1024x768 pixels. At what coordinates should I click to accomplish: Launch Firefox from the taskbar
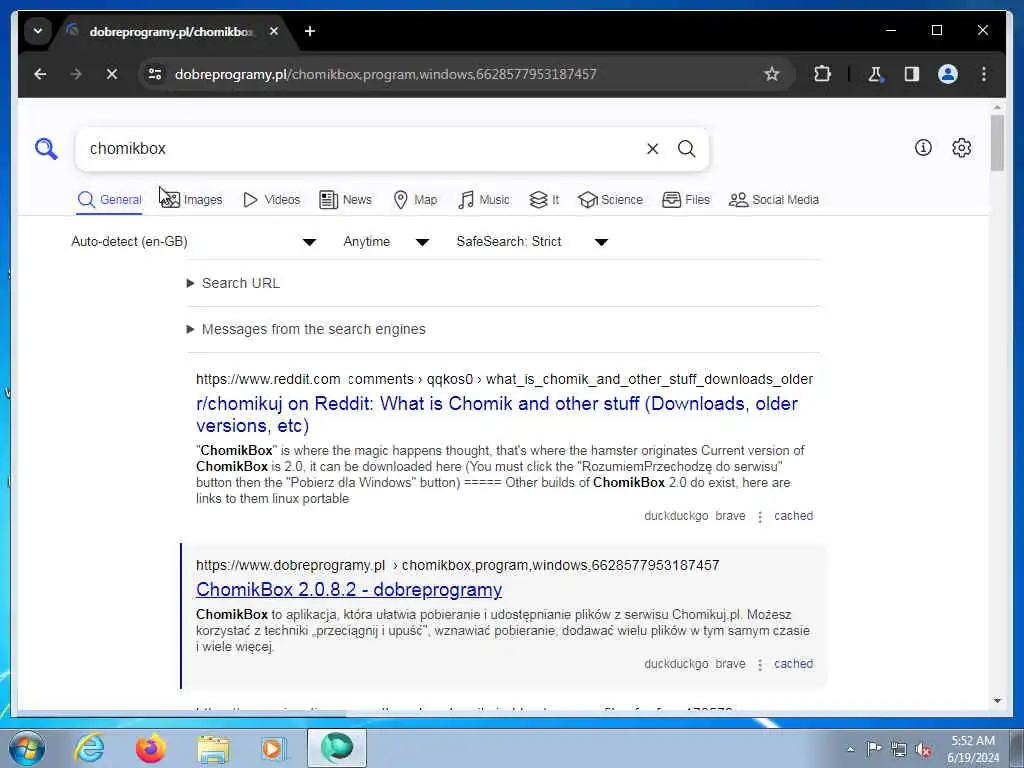pos(151,748)
